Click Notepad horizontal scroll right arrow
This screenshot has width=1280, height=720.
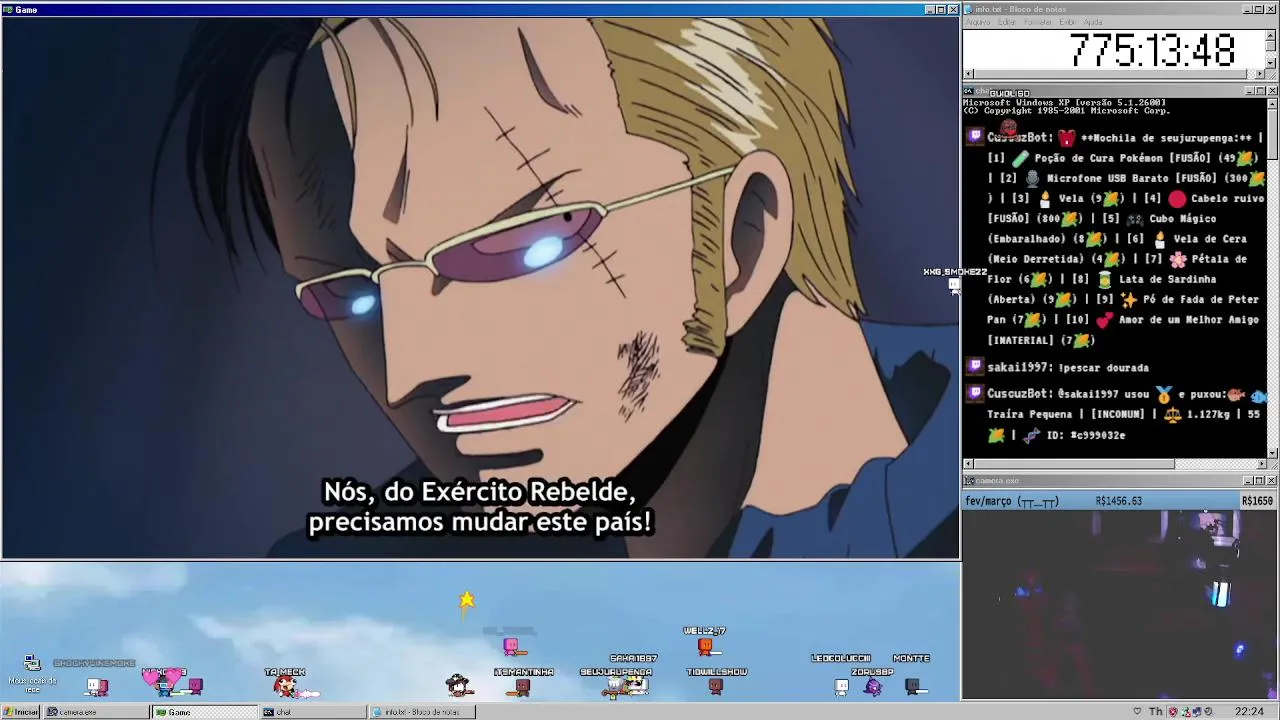click(1260, 74)
